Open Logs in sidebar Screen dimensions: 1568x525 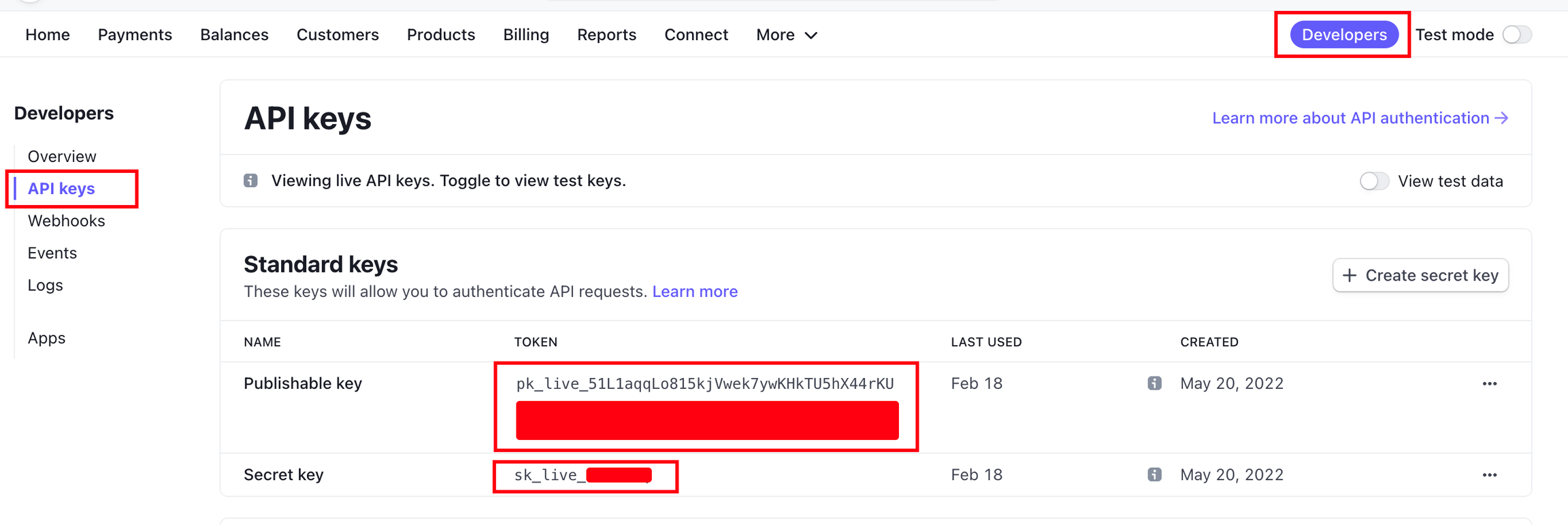click(45, 285)
